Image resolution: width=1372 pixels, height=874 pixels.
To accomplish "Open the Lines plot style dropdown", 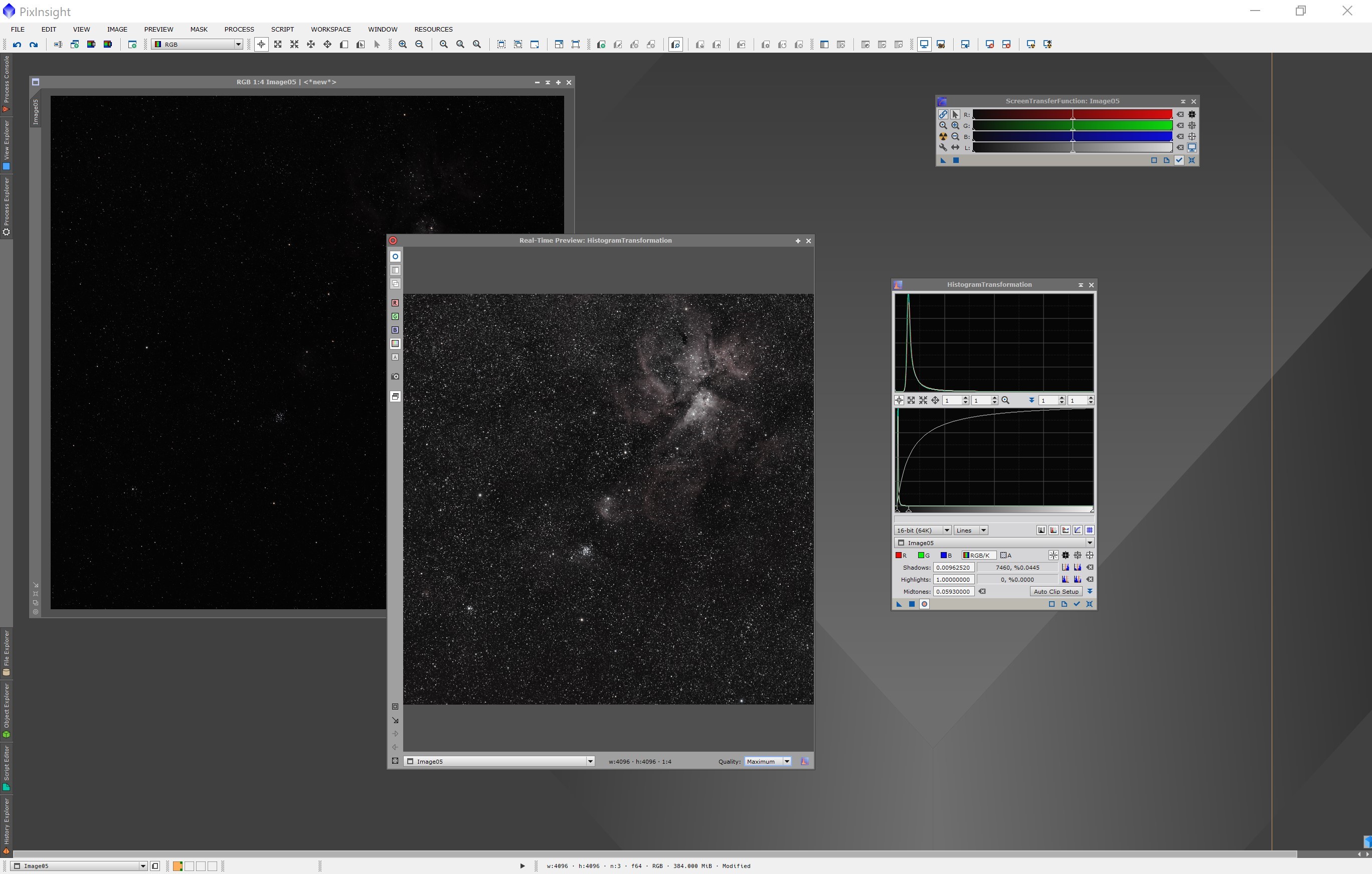I will click(x=970, y=531).
